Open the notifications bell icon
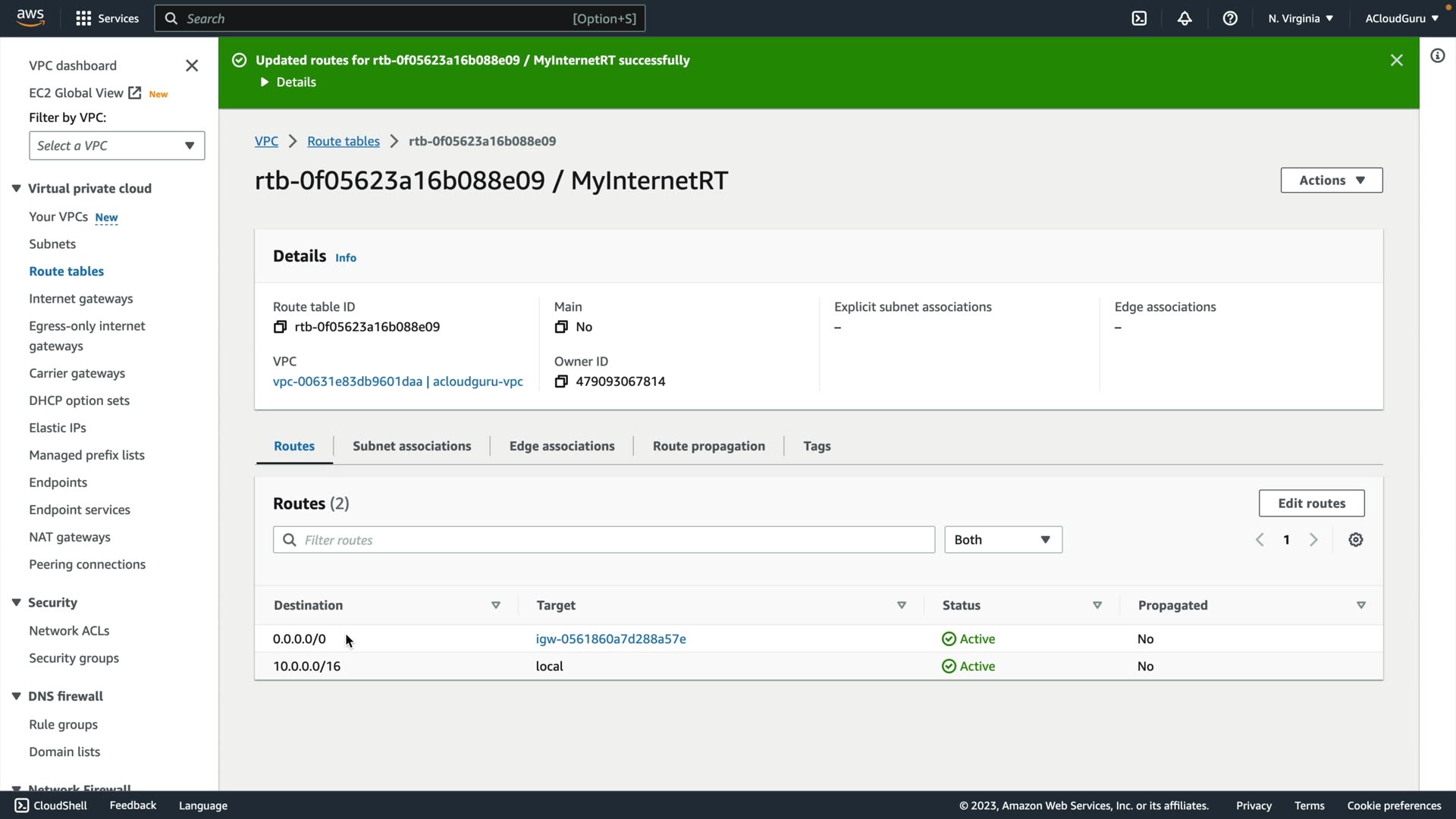Viewport: 1456px width, 819px height. pos(1185,18)
